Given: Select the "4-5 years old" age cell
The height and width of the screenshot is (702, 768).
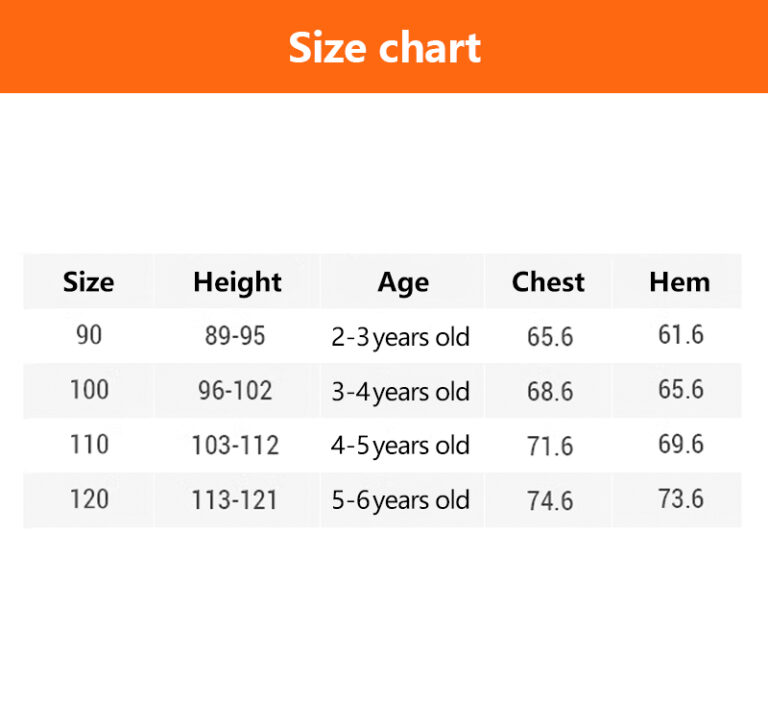Looking at the screenshot, I should [400, 446].
